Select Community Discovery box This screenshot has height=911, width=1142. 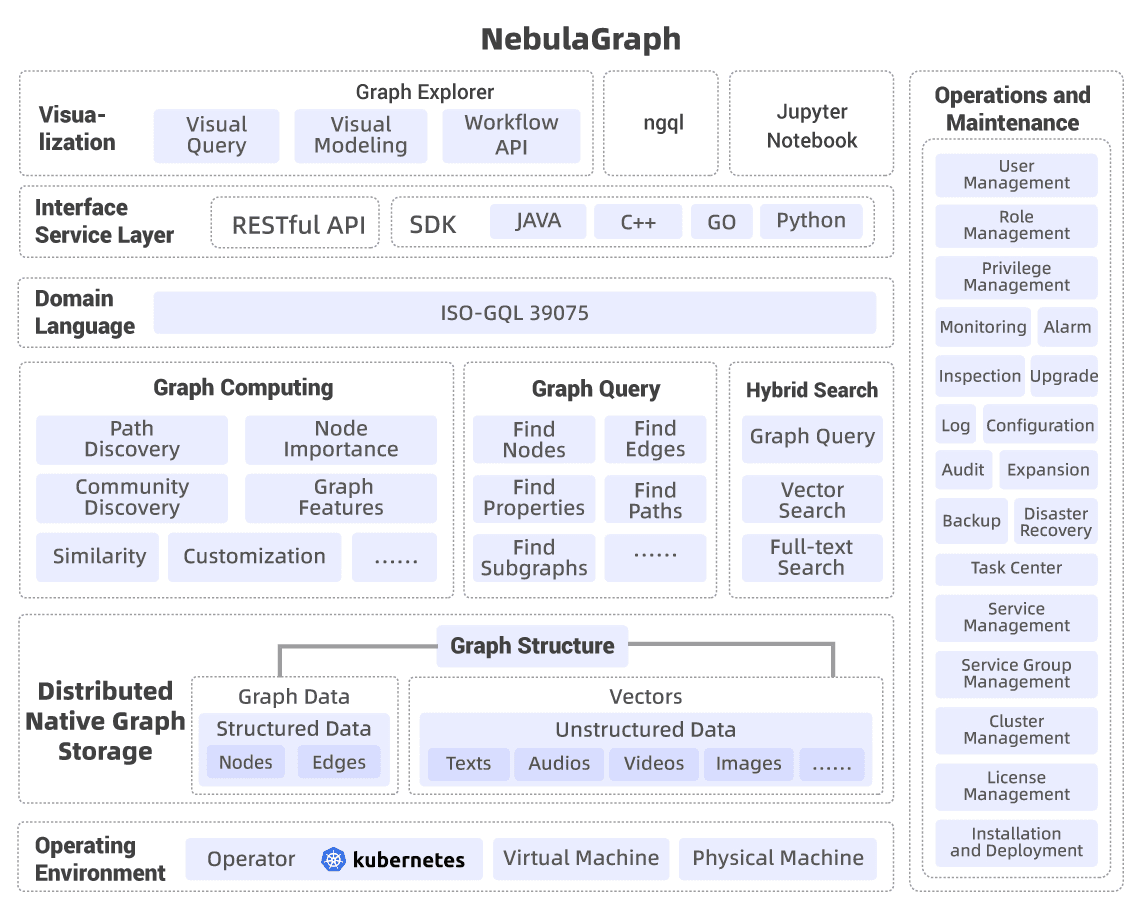coord(132,498)
